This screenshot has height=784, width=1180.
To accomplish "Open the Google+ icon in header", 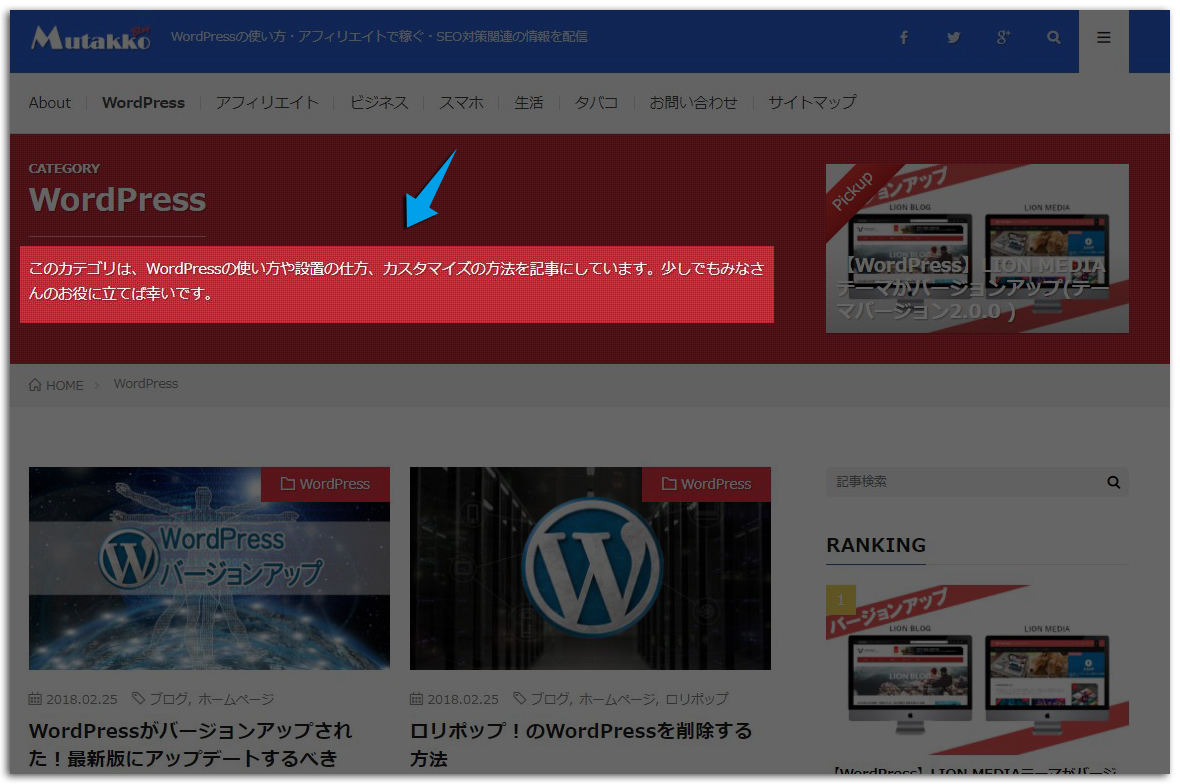I will click(1003, 37).
